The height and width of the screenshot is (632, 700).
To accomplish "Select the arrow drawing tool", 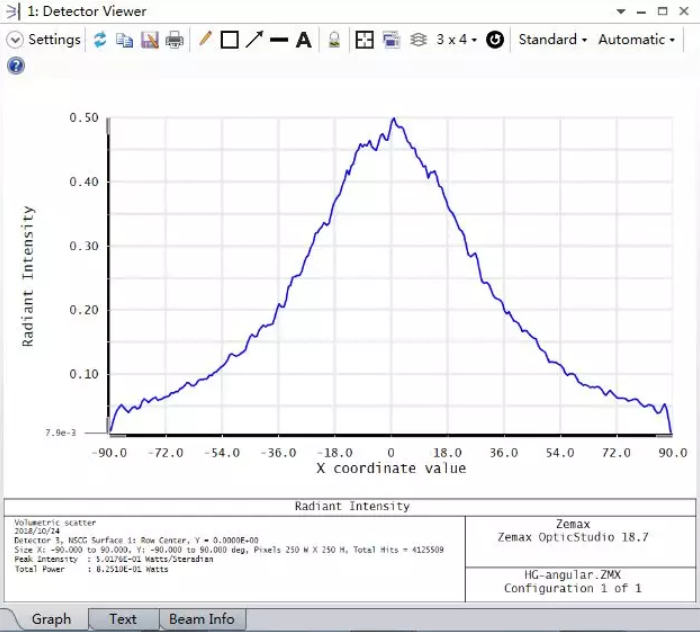I will click(254, 40).
